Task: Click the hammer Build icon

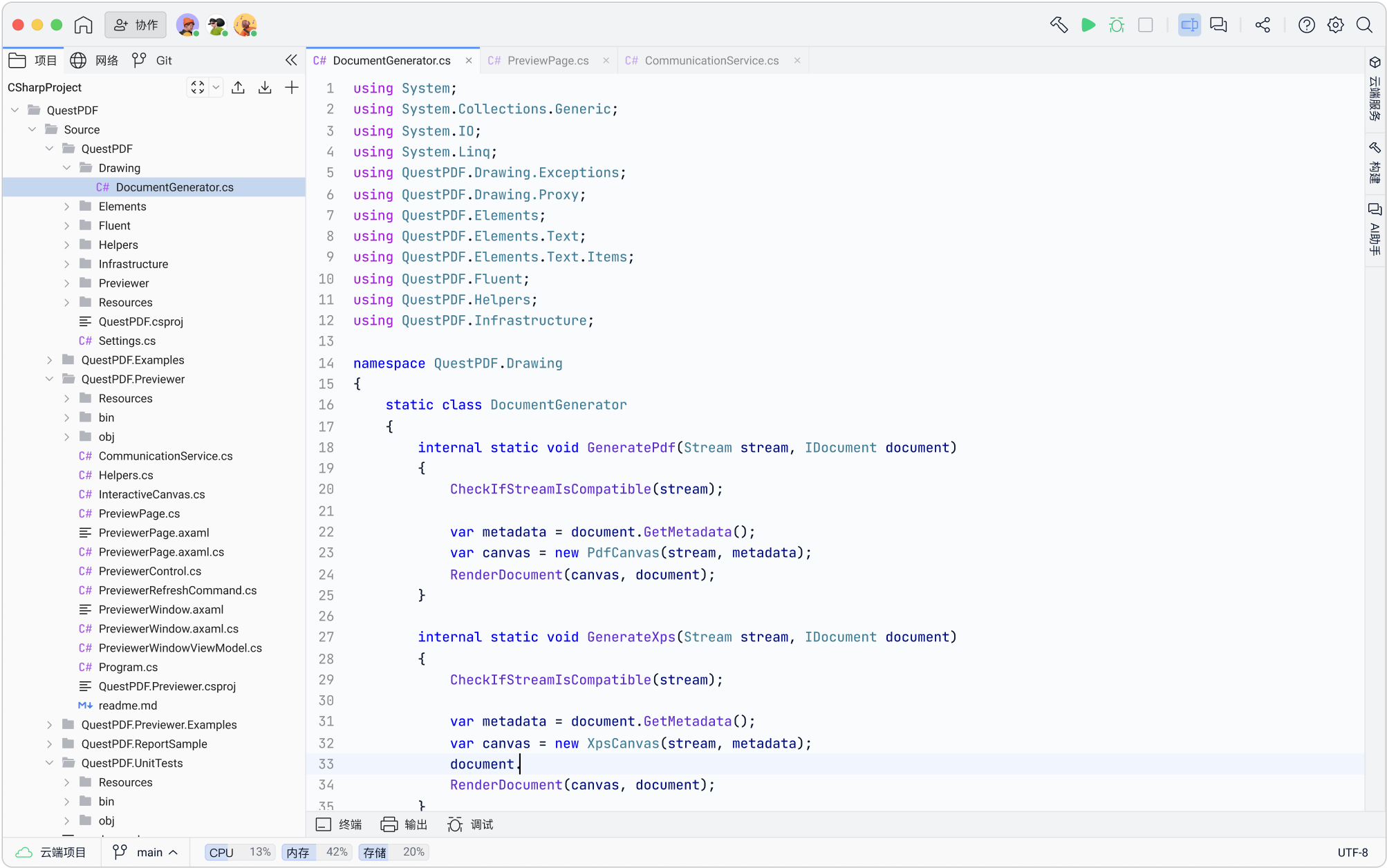Action: tap(1059, 25)
